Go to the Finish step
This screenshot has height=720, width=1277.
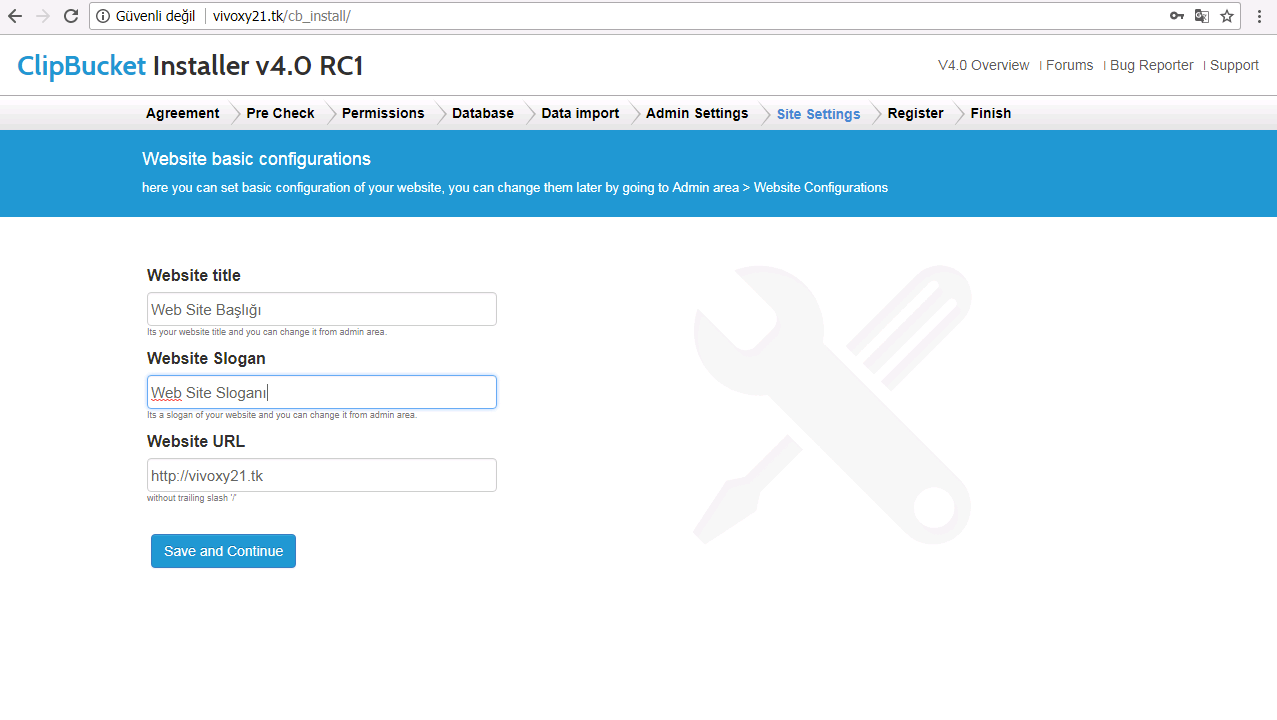click(x=990, y=113)
